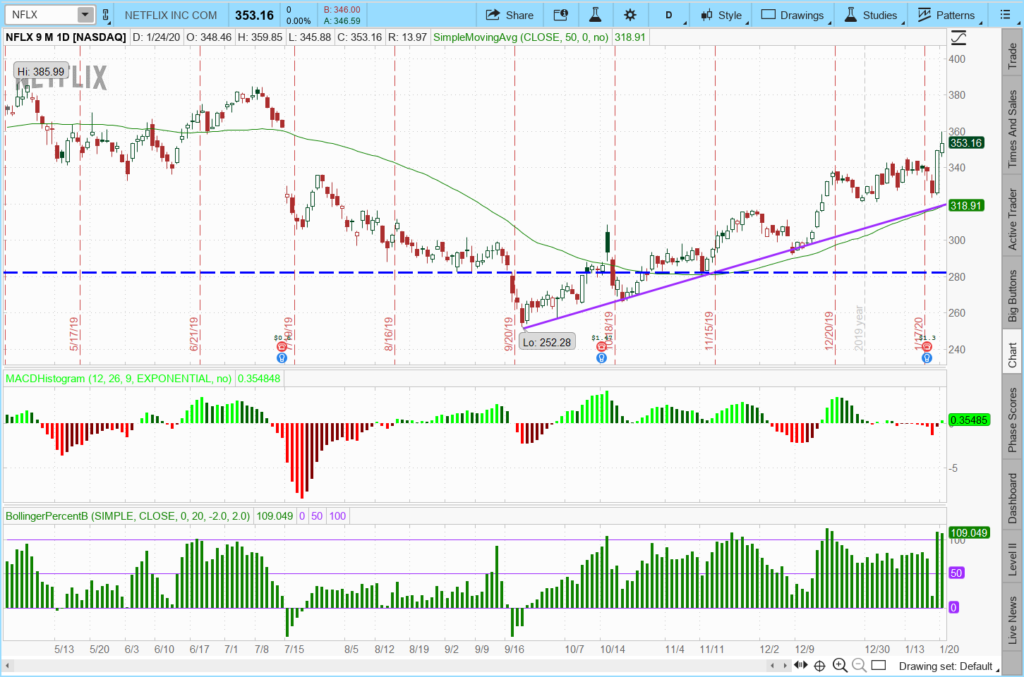Open the Drawing set: Default dropdown

[x=948, y=666]
